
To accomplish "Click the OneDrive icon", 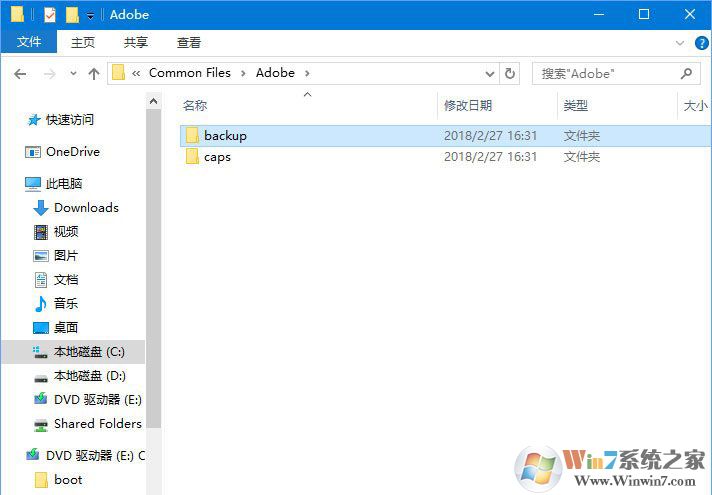I will pos(33,152).
